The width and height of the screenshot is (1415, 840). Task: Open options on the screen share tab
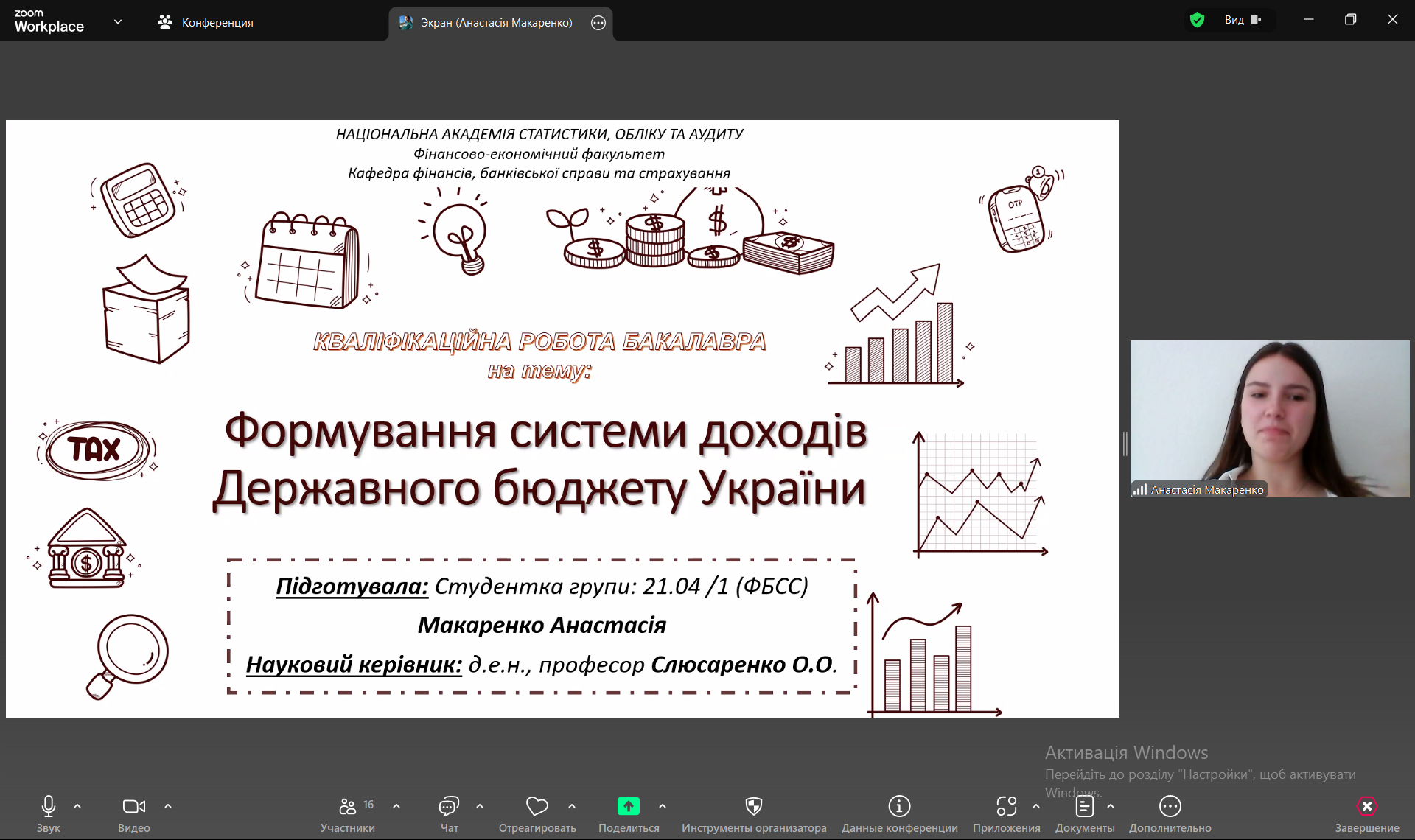click(x=598, y=23)
